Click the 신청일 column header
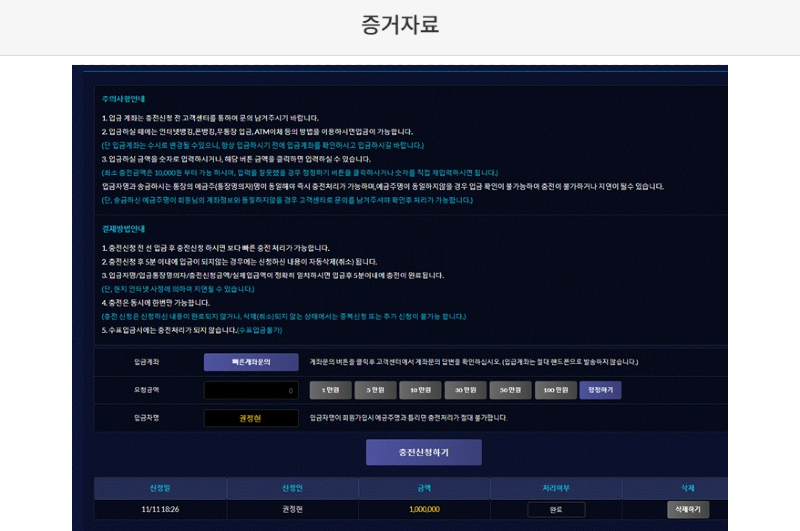800x531 pixels. click(160, 488)
